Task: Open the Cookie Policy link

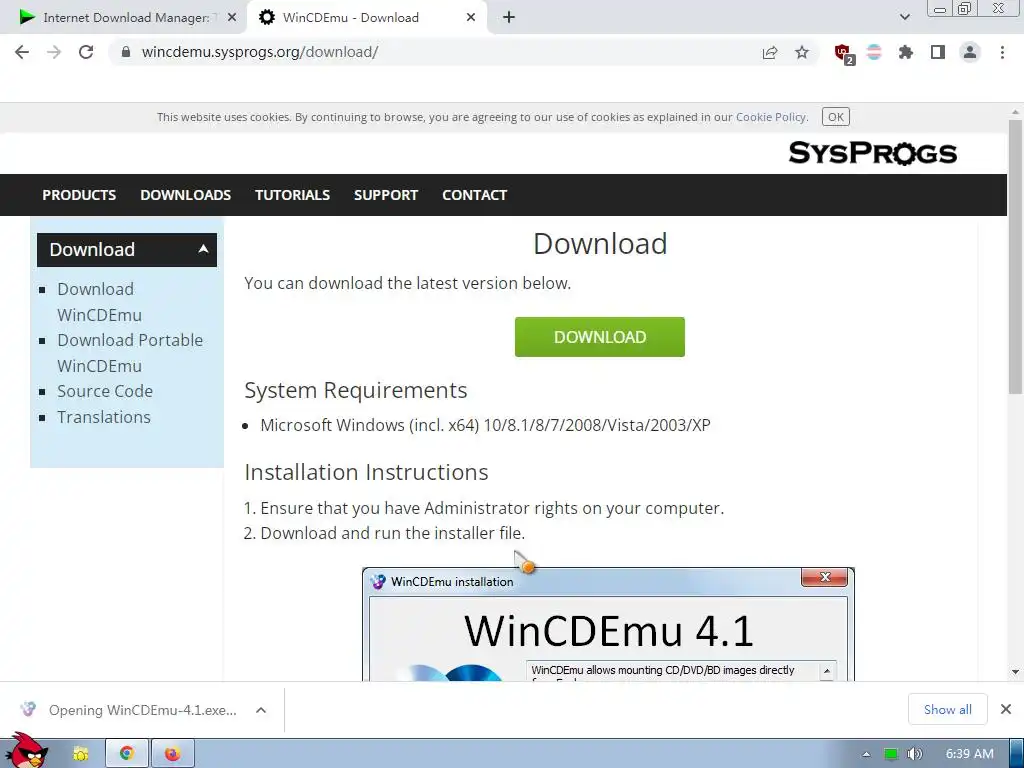Action: click(x=771, y=117)
